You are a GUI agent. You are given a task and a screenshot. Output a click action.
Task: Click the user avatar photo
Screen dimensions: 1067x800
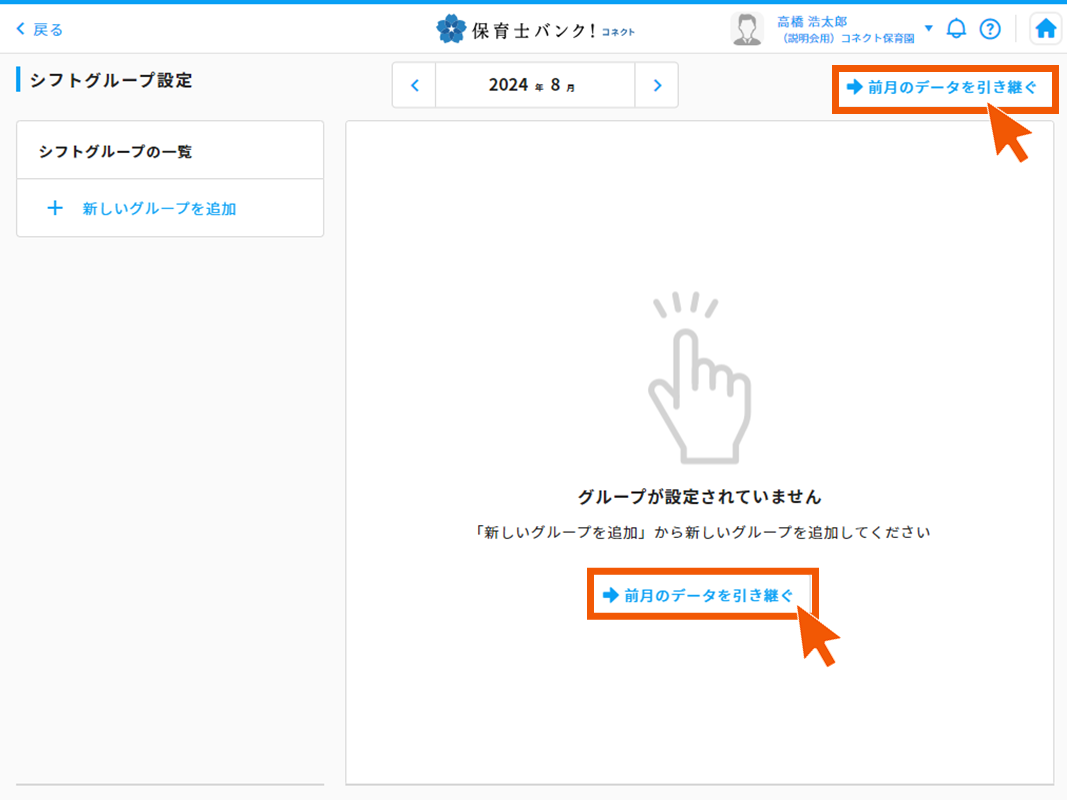[745, 28]
